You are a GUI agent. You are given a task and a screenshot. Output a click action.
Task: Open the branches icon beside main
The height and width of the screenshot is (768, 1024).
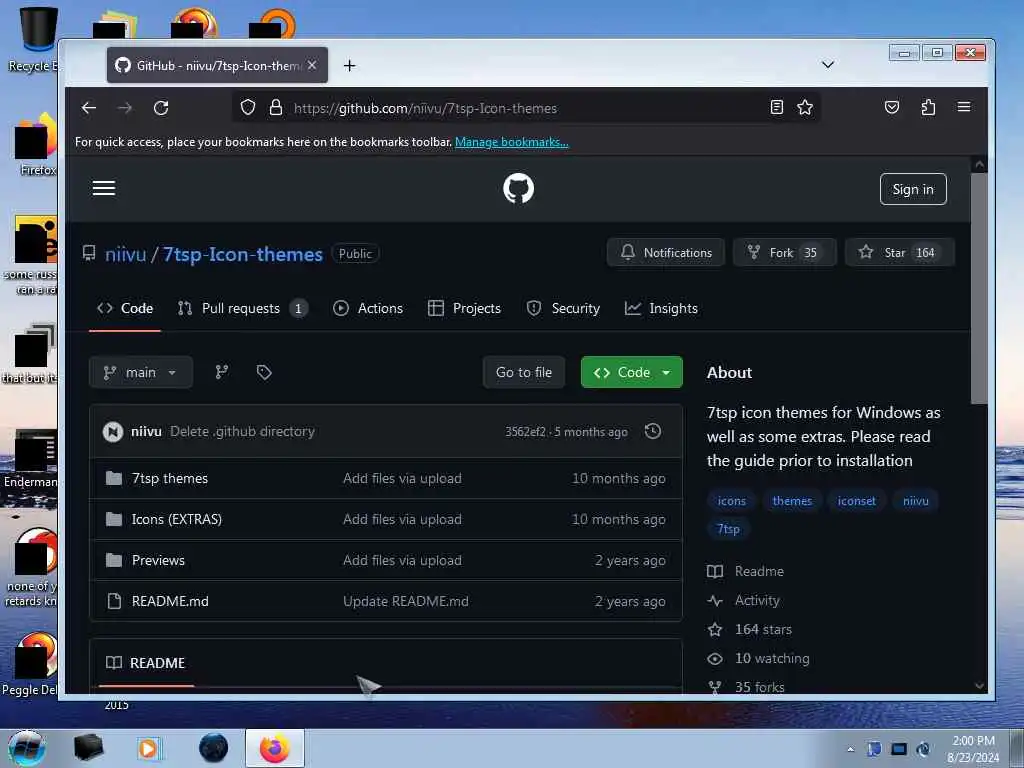pos(222,372)
